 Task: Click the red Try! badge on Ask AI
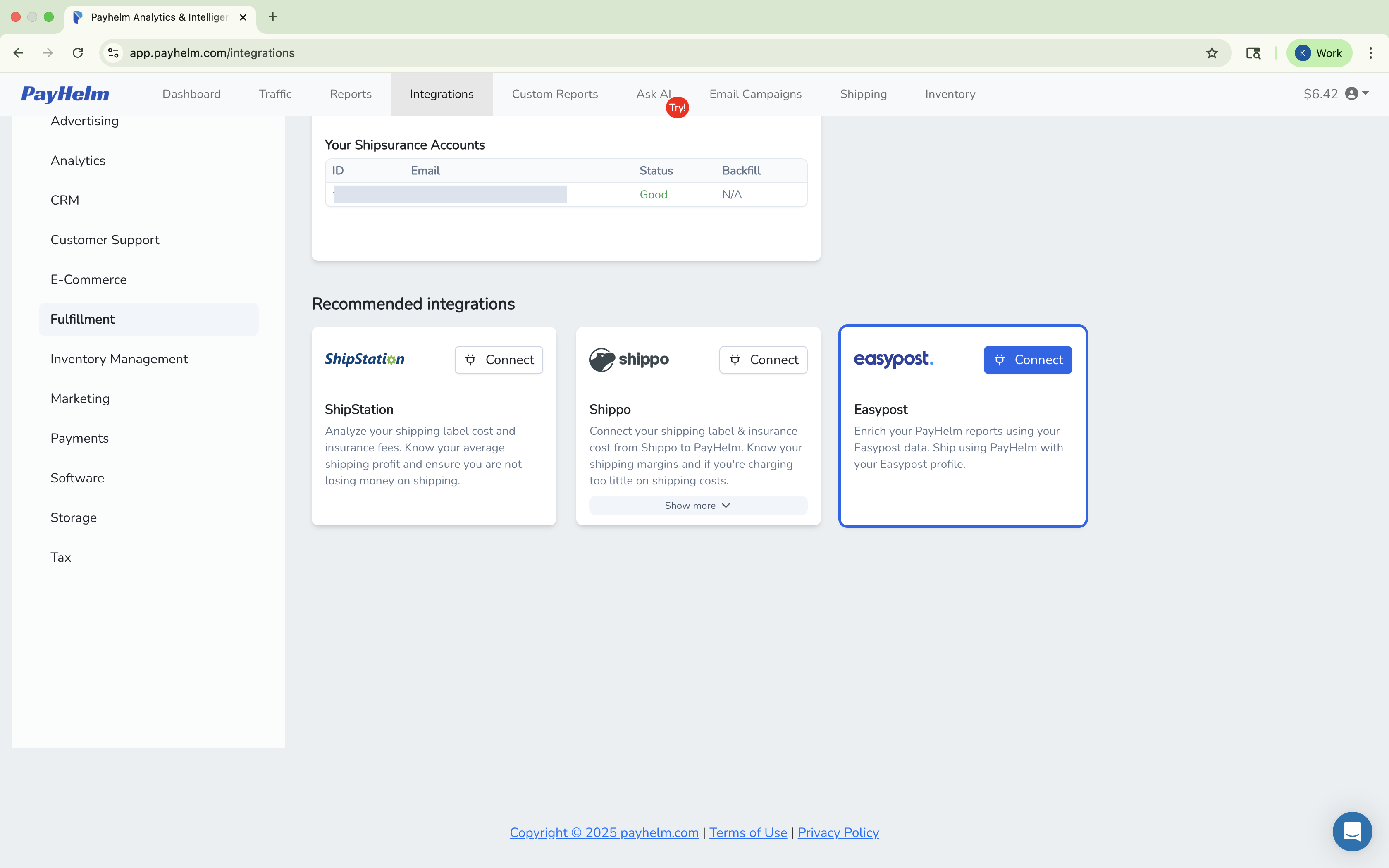click(x=677, y=107)
